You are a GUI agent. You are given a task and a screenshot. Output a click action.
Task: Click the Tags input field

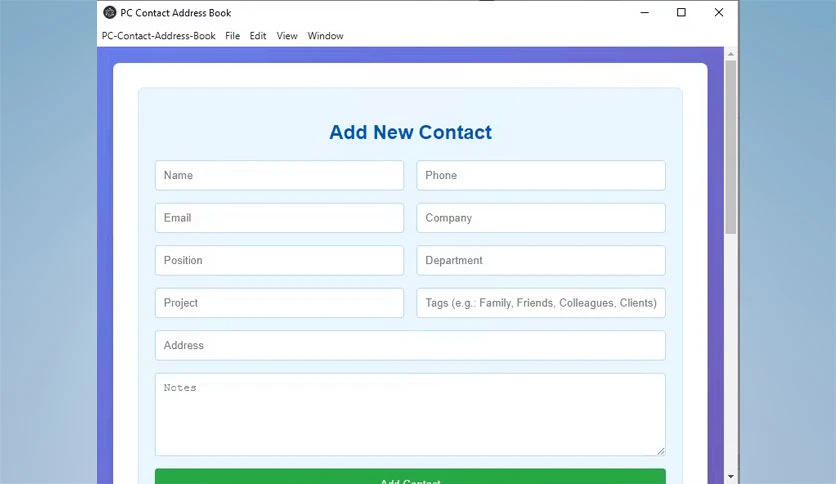click(541, 303)
